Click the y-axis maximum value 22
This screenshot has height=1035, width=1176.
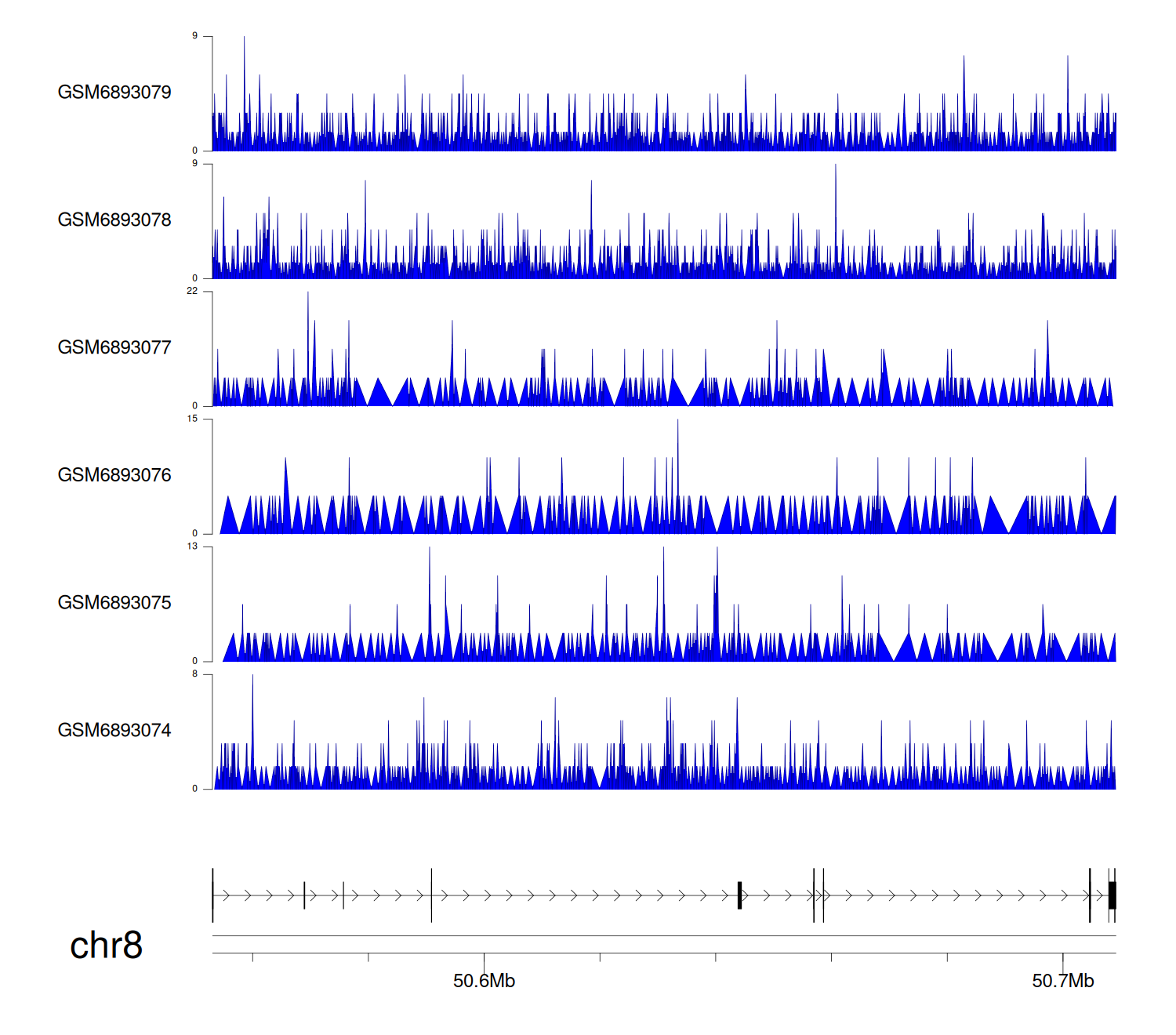pyautogui.click(x=192, y=292)
